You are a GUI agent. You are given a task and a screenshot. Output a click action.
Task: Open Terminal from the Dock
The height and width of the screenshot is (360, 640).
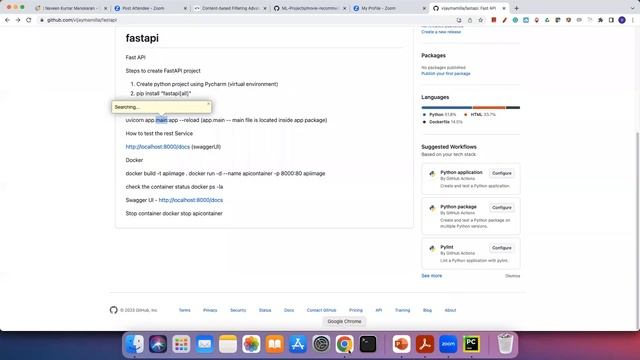click(x=368, y=344)
